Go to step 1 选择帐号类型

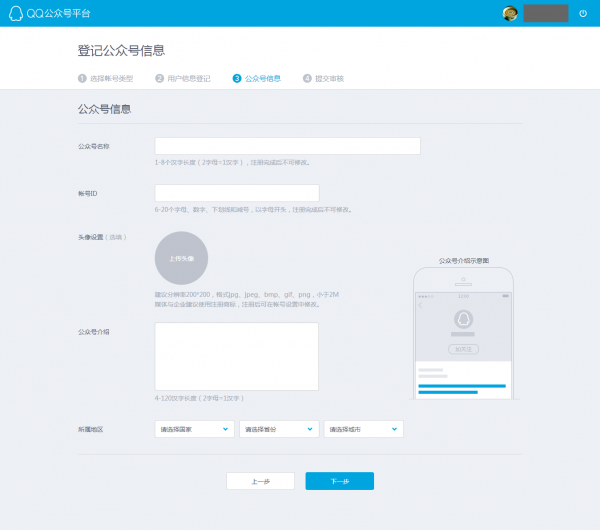pos(106,77)
